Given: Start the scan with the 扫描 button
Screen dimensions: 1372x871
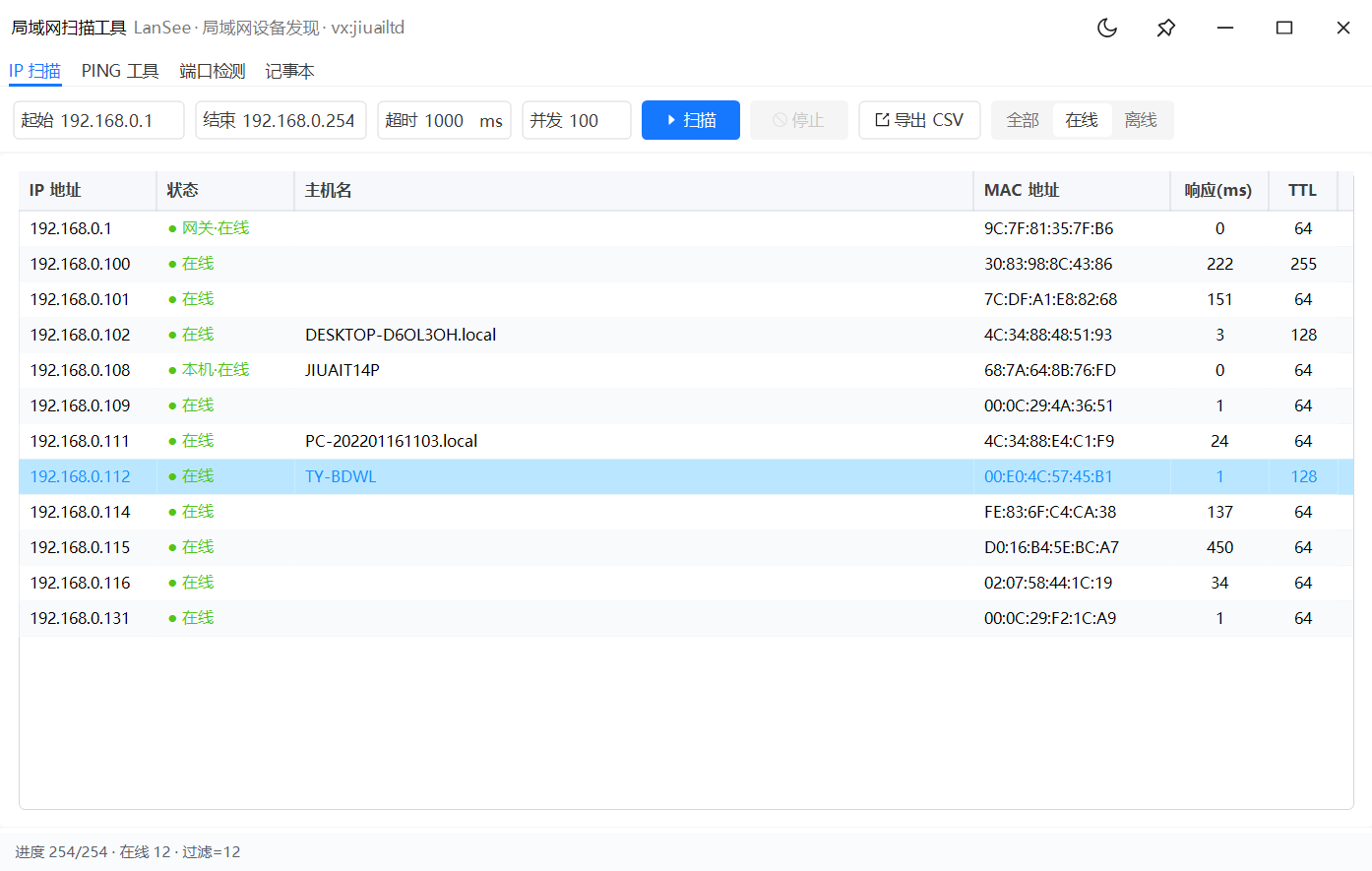Looking at the screenshot, I should point(691,120).
